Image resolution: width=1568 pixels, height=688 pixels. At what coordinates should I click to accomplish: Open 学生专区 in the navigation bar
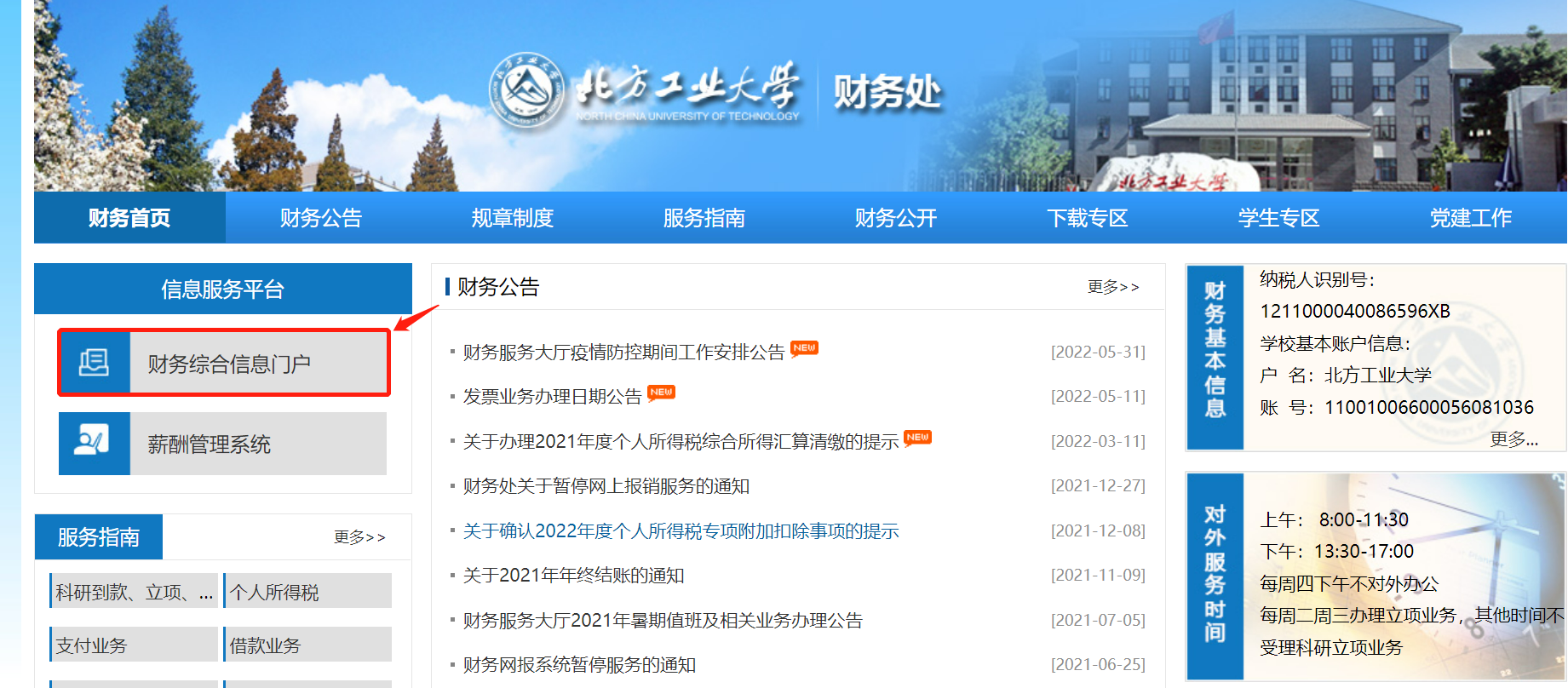pos(1278,218)
